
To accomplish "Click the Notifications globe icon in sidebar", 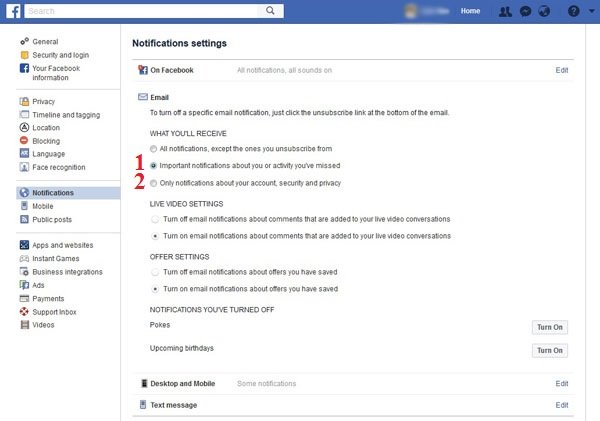I will click(24, 193).
